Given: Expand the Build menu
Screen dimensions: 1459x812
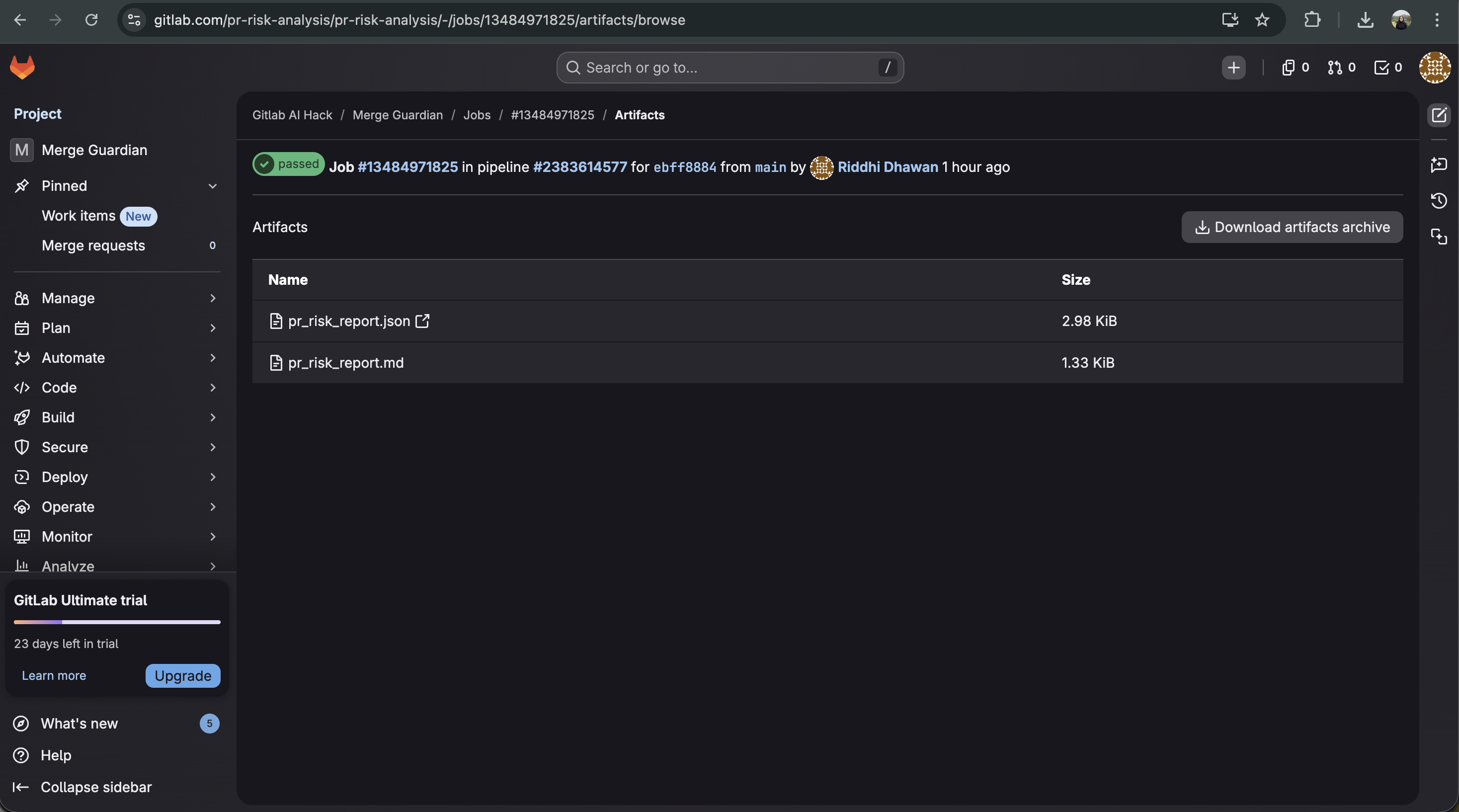Looking at the screenshot, I should [x=58, y=417].
